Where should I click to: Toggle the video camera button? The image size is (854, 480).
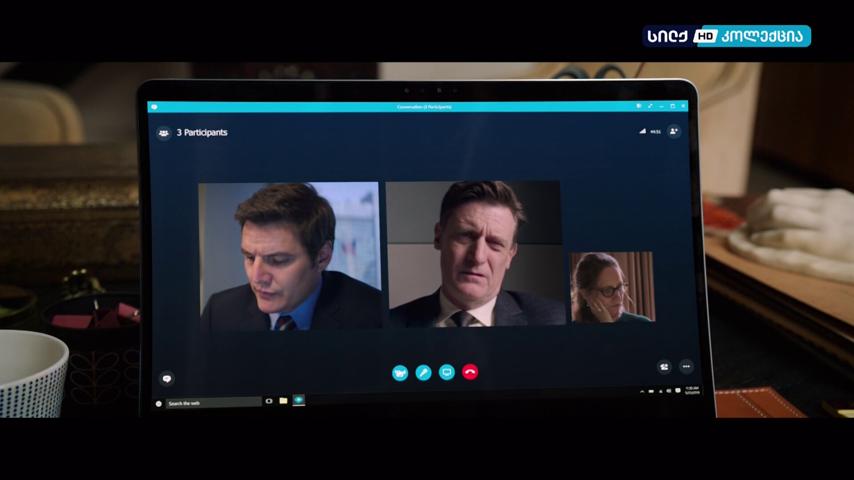click(400, 373)
